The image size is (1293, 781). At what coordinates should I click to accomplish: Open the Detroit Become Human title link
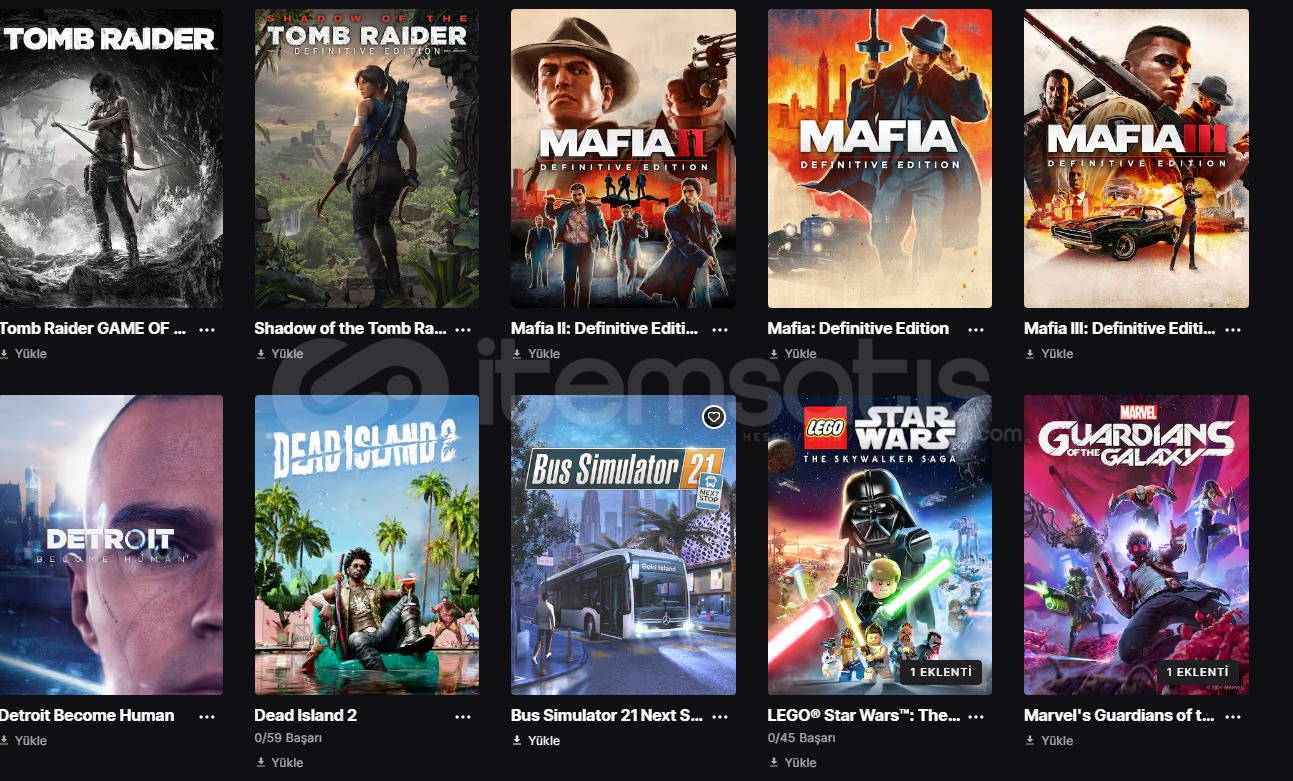pos(87,715)
